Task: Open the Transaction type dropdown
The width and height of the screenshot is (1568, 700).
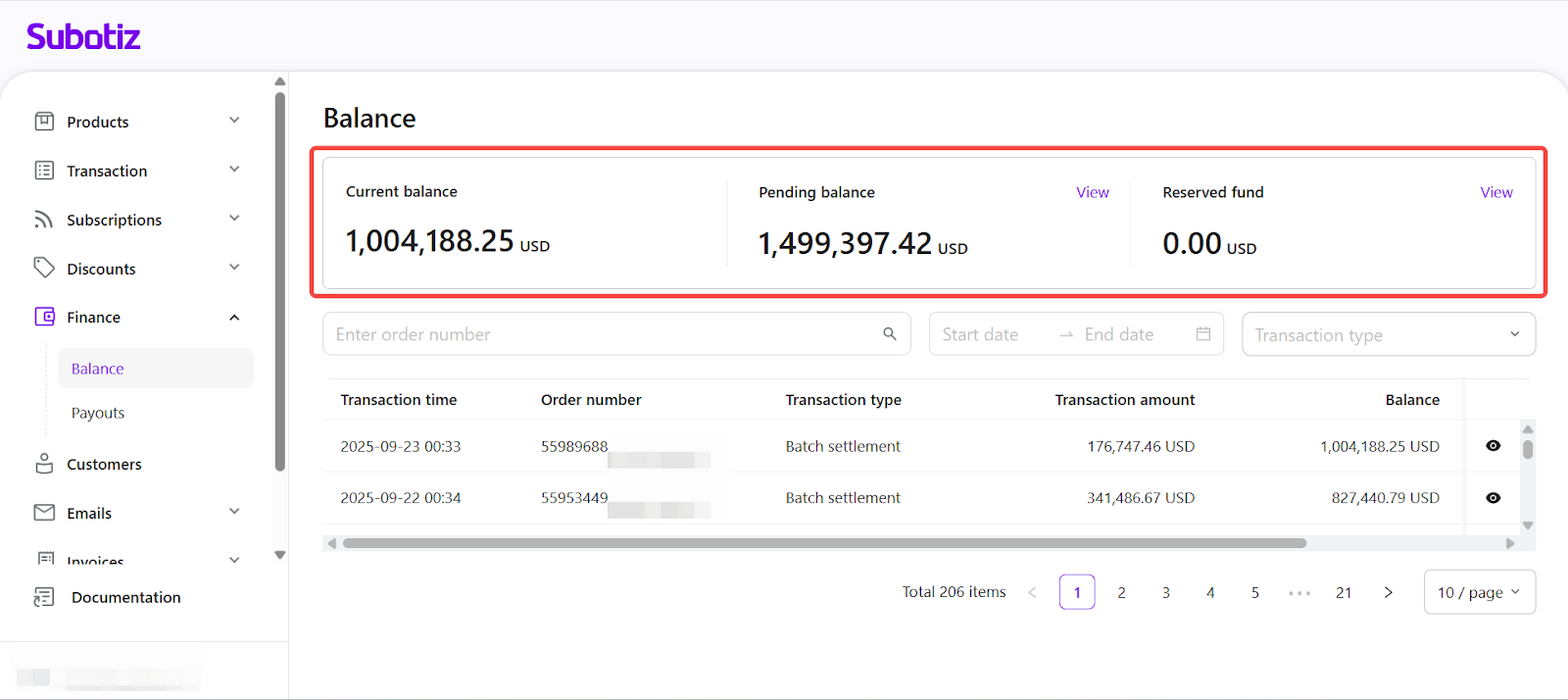Action: click(1388, 334)
